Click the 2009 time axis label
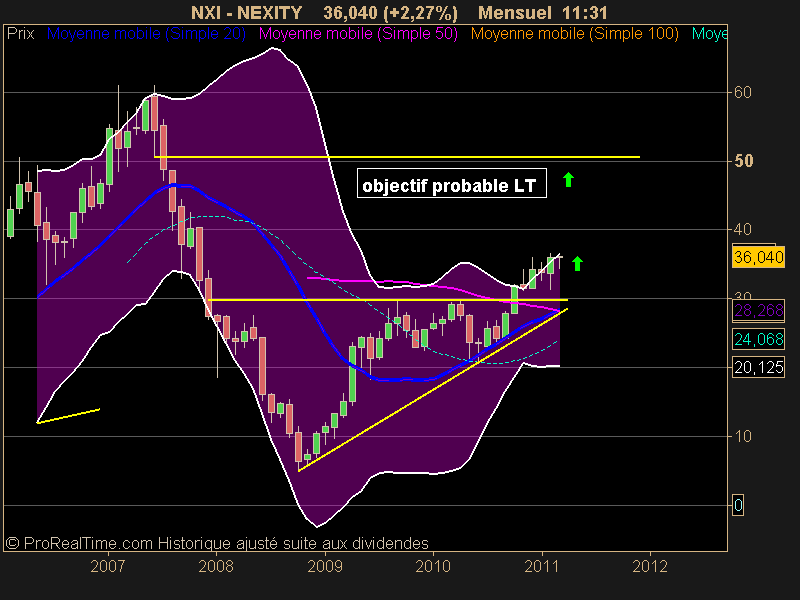 click(x=325, y=566)
